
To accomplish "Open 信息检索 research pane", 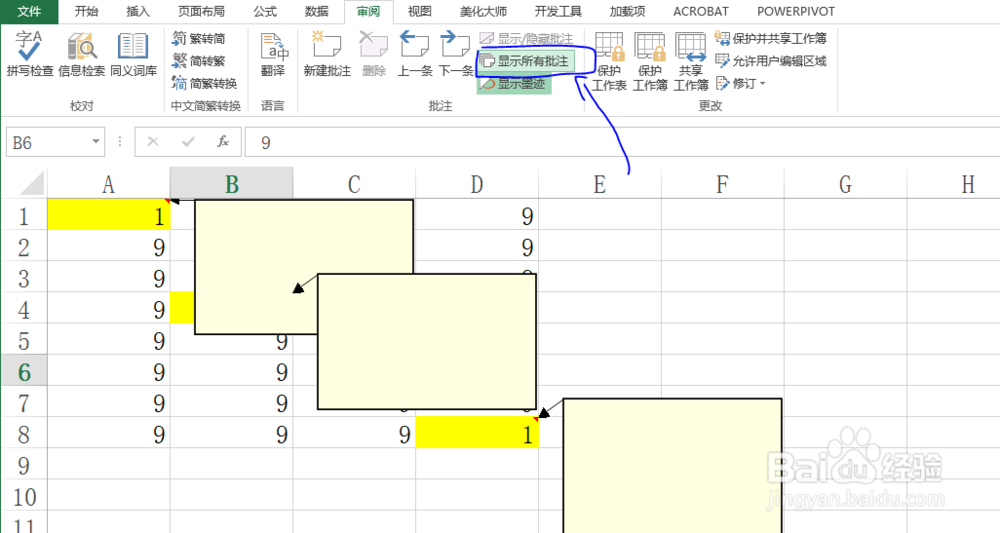I will pyautogui.click(x=82, y=54).
